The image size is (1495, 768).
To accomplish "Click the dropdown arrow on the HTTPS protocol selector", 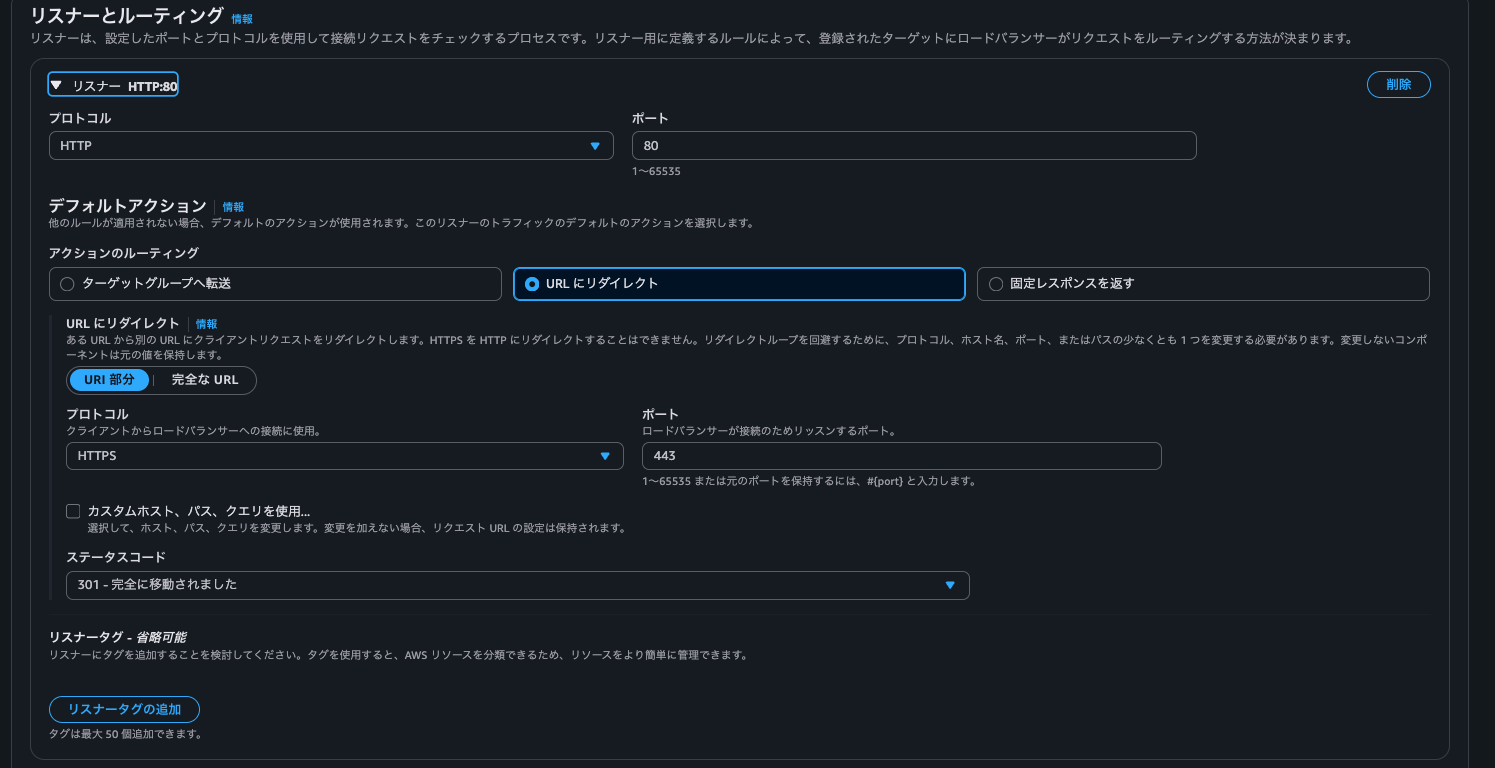I will pos(605,455).
